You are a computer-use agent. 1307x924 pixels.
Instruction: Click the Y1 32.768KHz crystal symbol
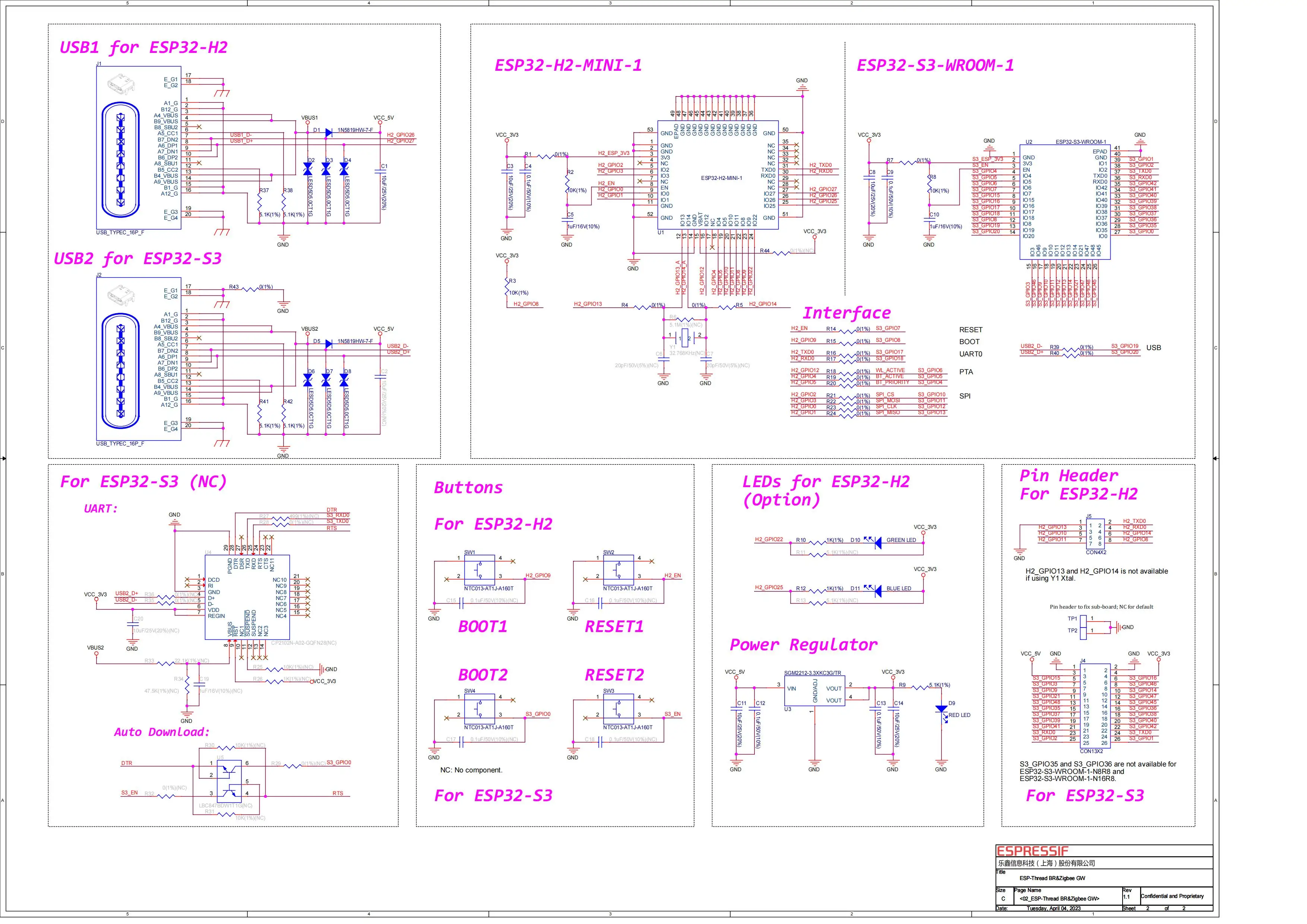(x=685, y=338)
